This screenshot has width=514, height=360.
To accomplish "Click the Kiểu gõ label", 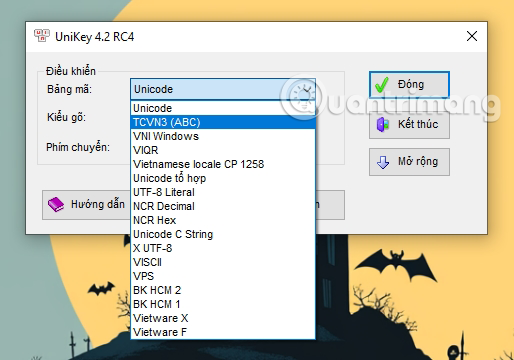I will coord(66,117).
